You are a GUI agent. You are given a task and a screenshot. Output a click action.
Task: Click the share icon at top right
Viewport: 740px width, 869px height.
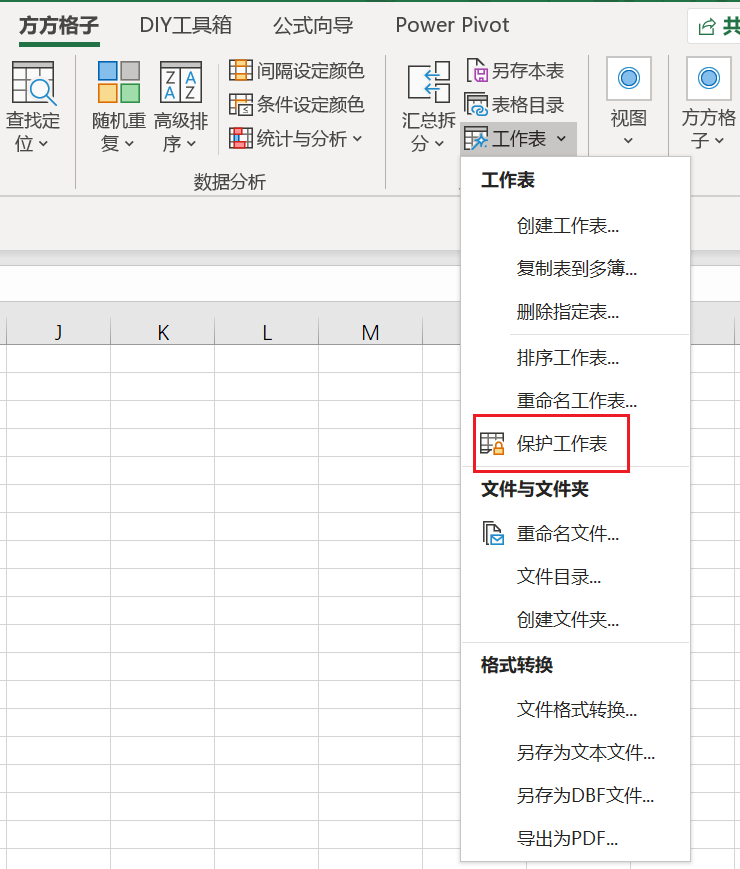[x=707, y=27]
